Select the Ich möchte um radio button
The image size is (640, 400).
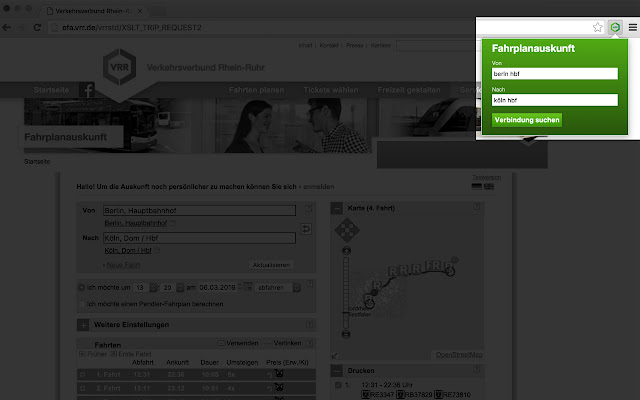pos(82,288)
